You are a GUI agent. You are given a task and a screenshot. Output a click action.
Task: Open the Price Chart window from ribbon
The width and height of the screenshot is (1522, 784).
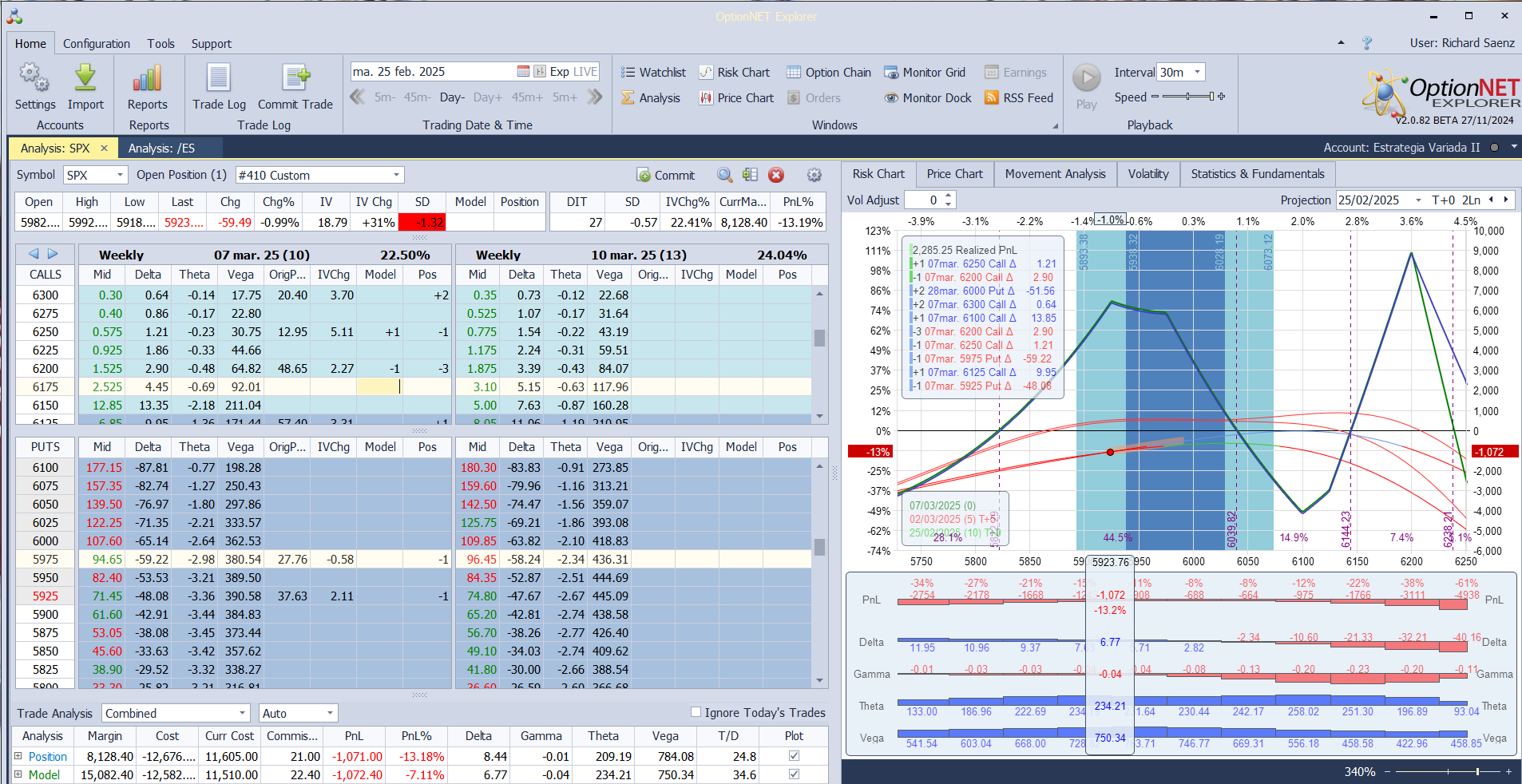tap(736, 98)
